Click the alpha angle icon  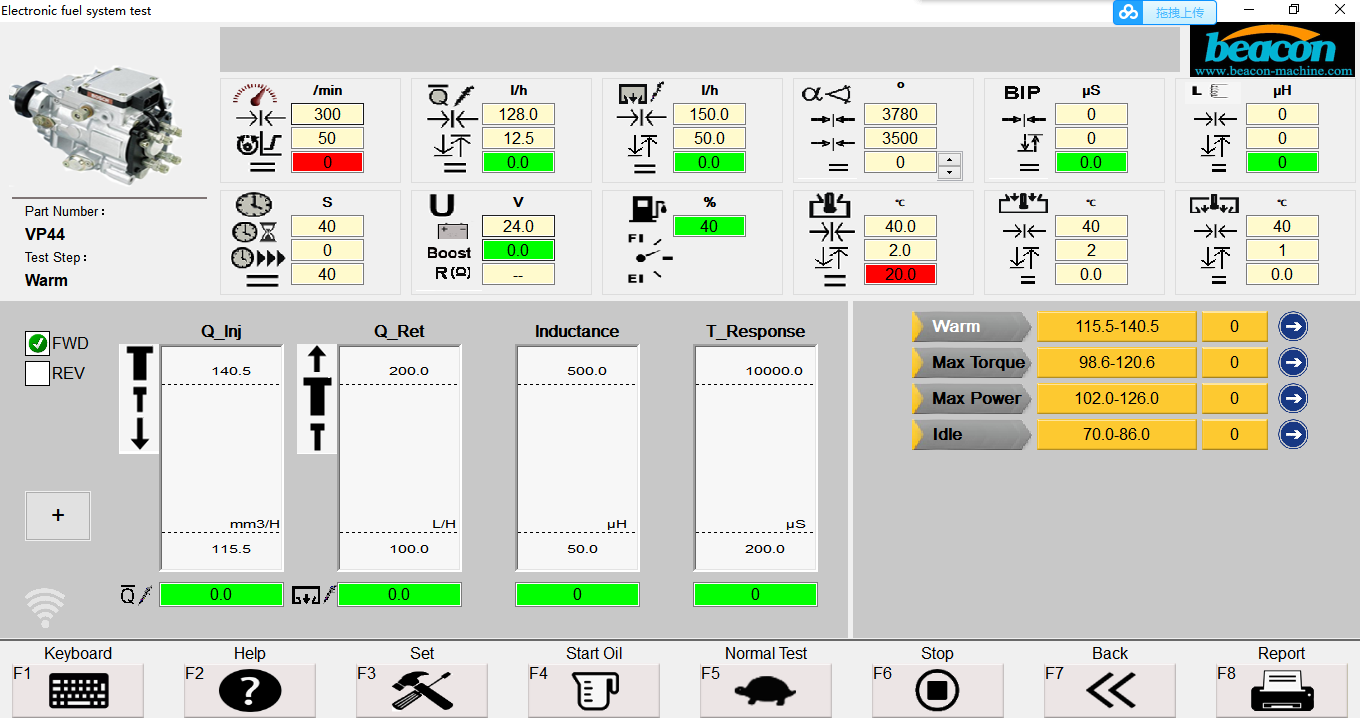(x=826, y=94)
